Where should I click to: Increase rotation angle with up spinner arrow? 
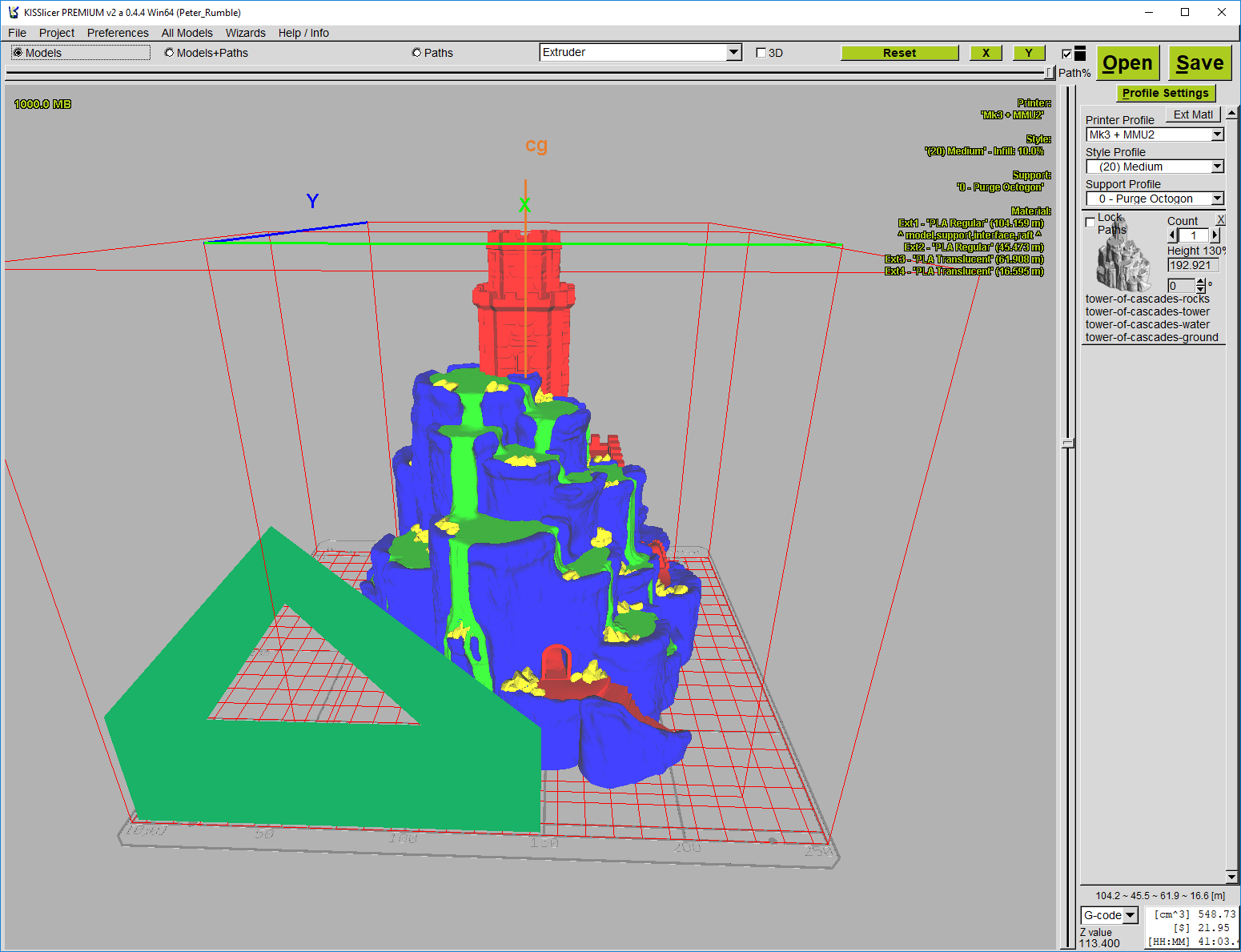[1200, 282]
